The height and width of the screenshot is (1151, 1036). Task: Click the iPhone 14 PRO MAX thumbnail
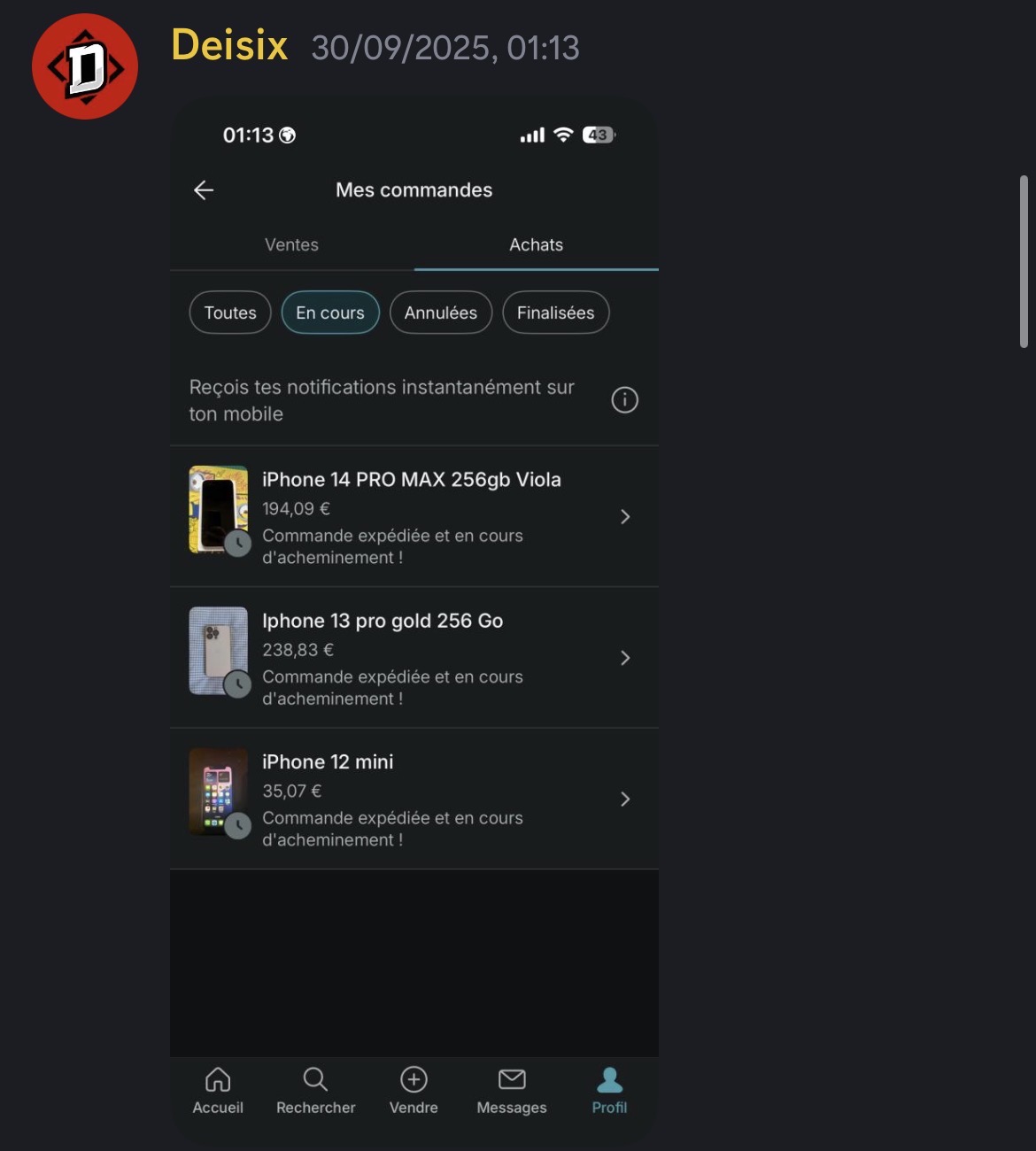(219, 510)
